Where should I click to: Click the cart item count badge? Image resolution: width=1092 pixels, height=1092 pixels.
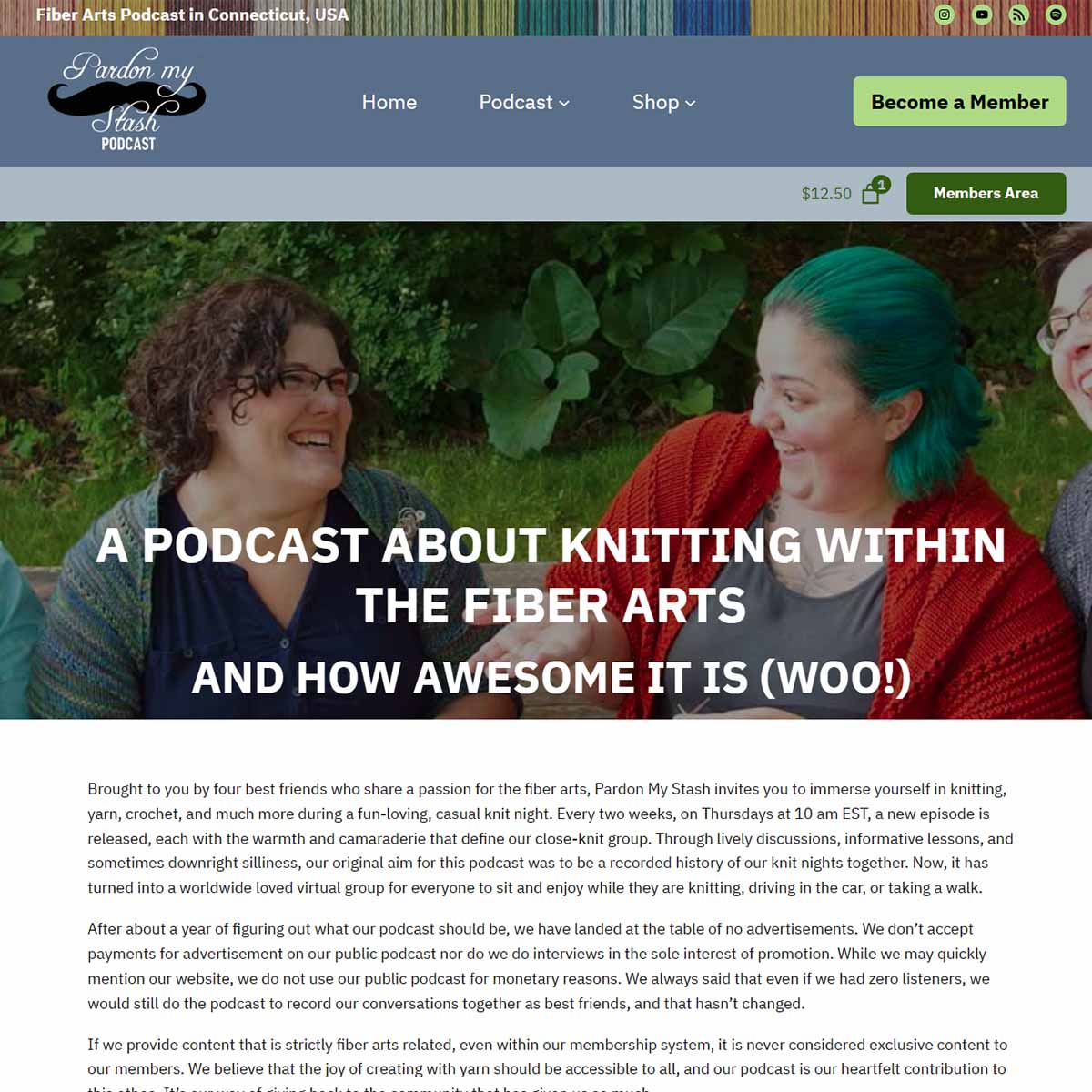881,184
